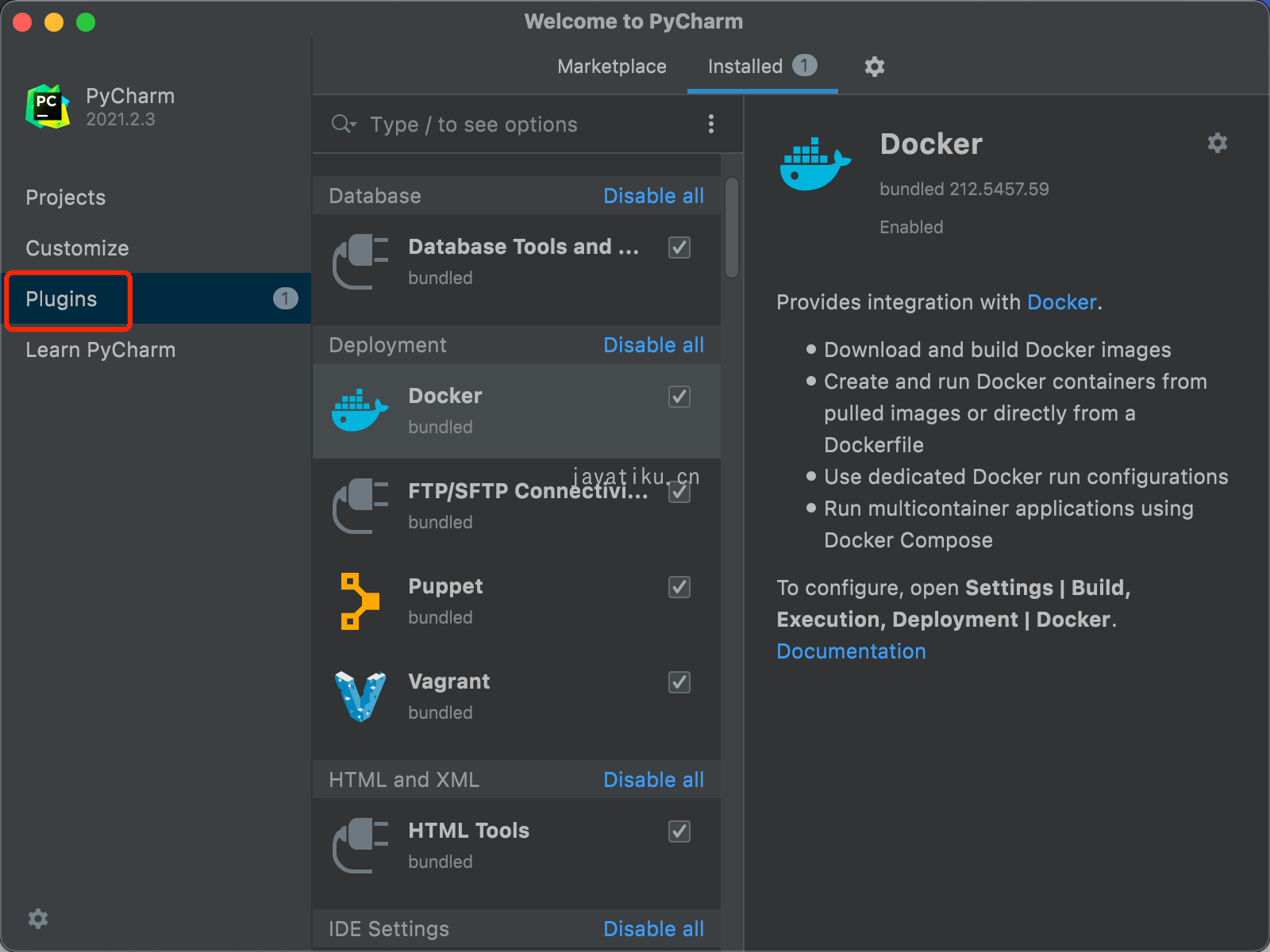1270x952 pixels.
Task: Select the Installed tab
Action: click(x=762, y=67)
